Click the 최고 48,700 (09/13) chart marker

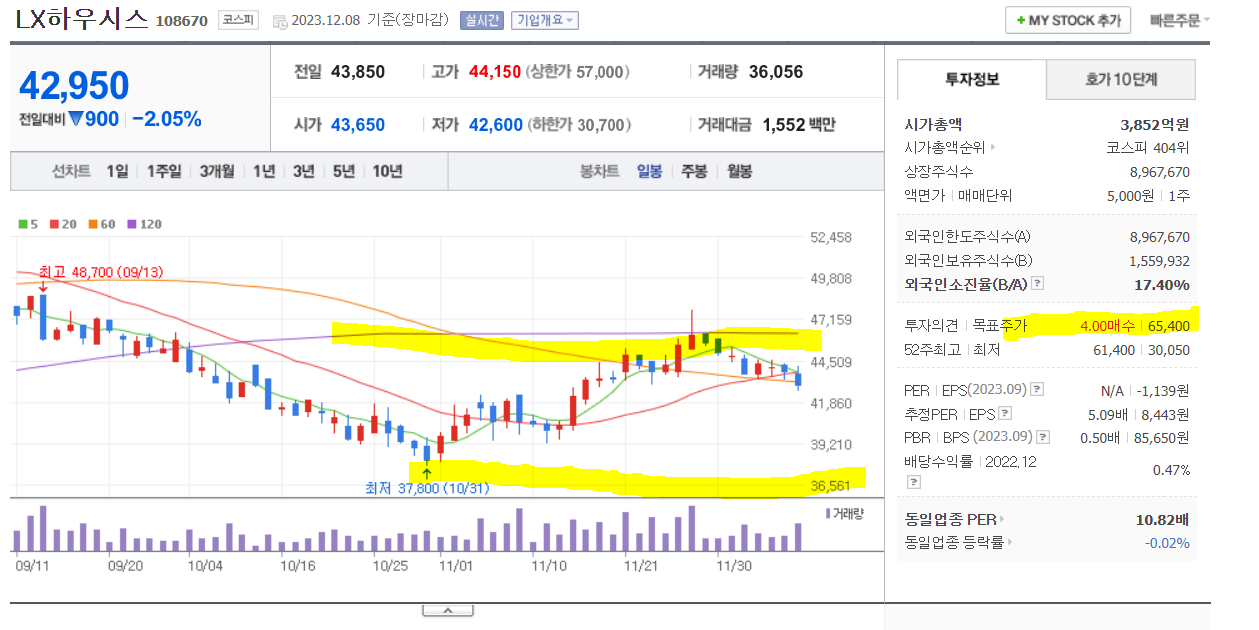pyautogui.click(x=100, y=272)
